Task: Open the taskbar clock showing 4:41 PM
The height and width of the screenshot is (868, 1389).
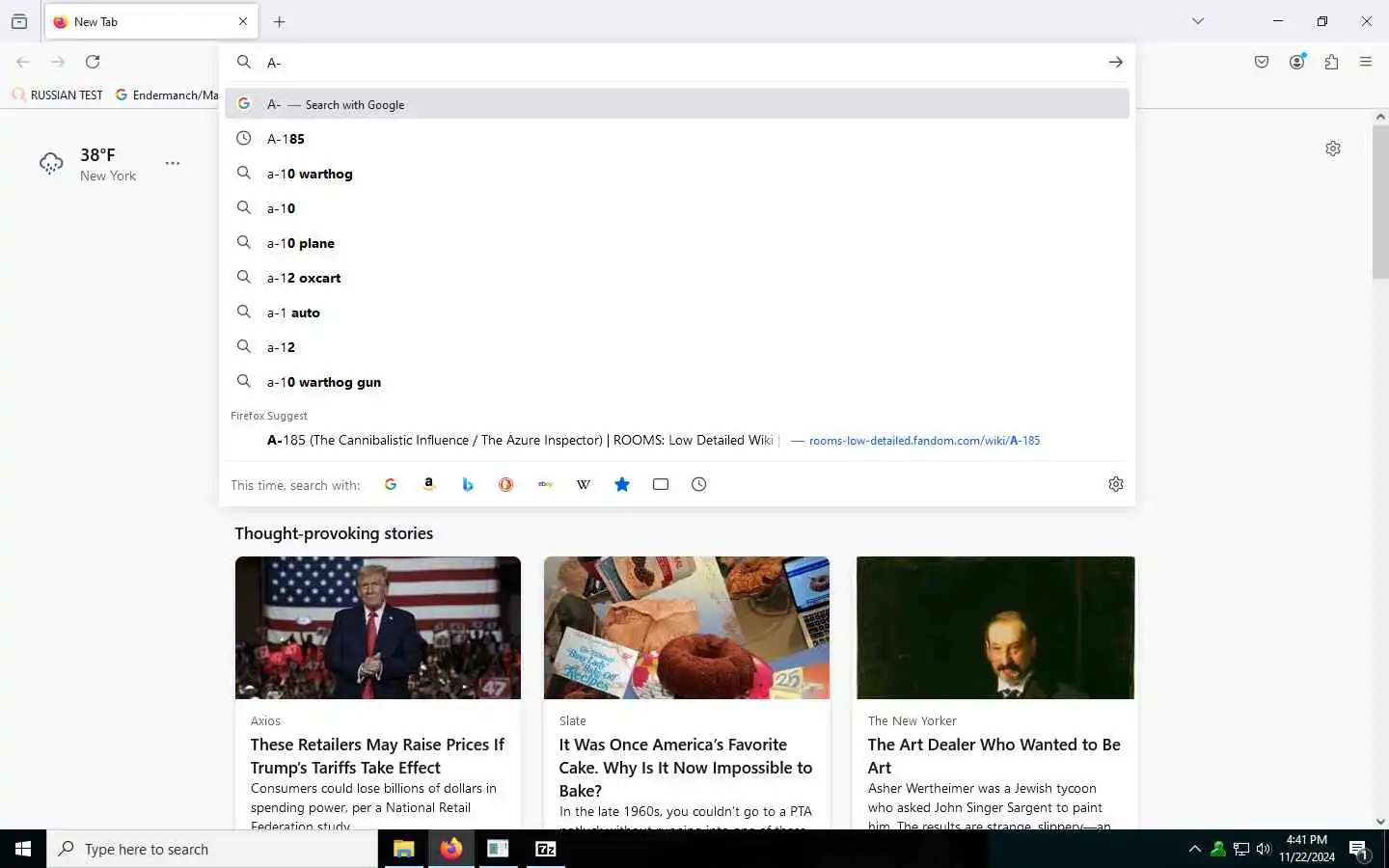Action: coord(1307,849)
